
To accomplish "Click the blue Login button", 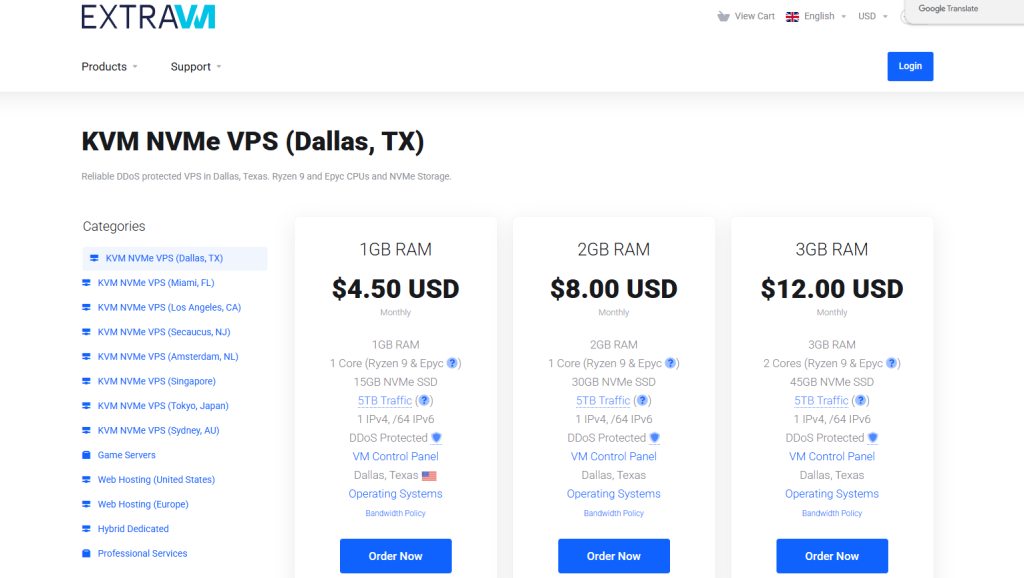I will (910, 66).
